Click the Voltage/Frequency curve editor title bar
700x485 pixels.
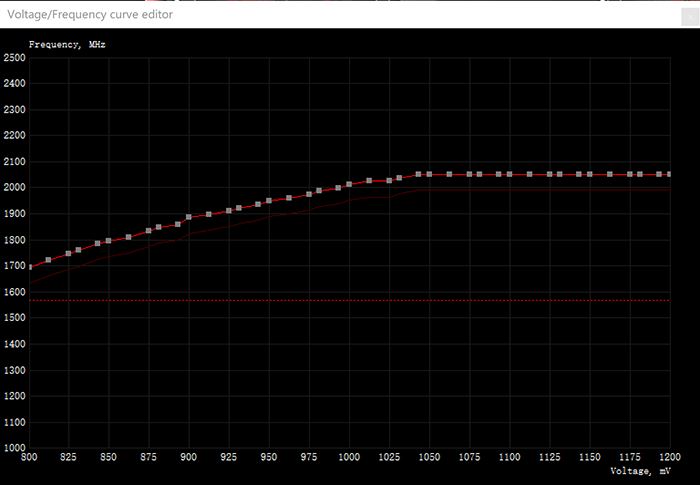[x=300, y=14]
